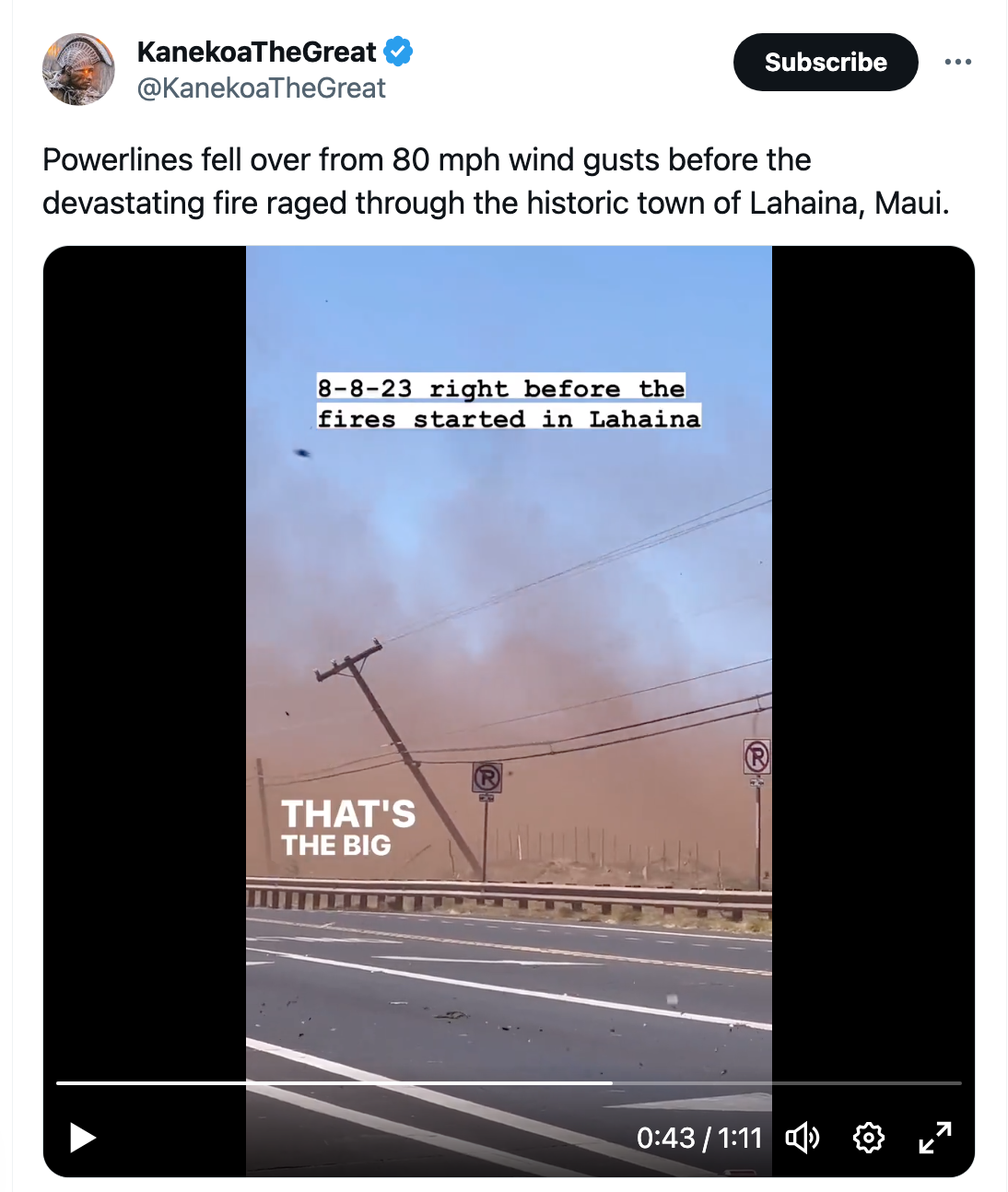Screen dimensions: 1008x1192
Task: Click the blue verified badge
Action: coord(398,52)
